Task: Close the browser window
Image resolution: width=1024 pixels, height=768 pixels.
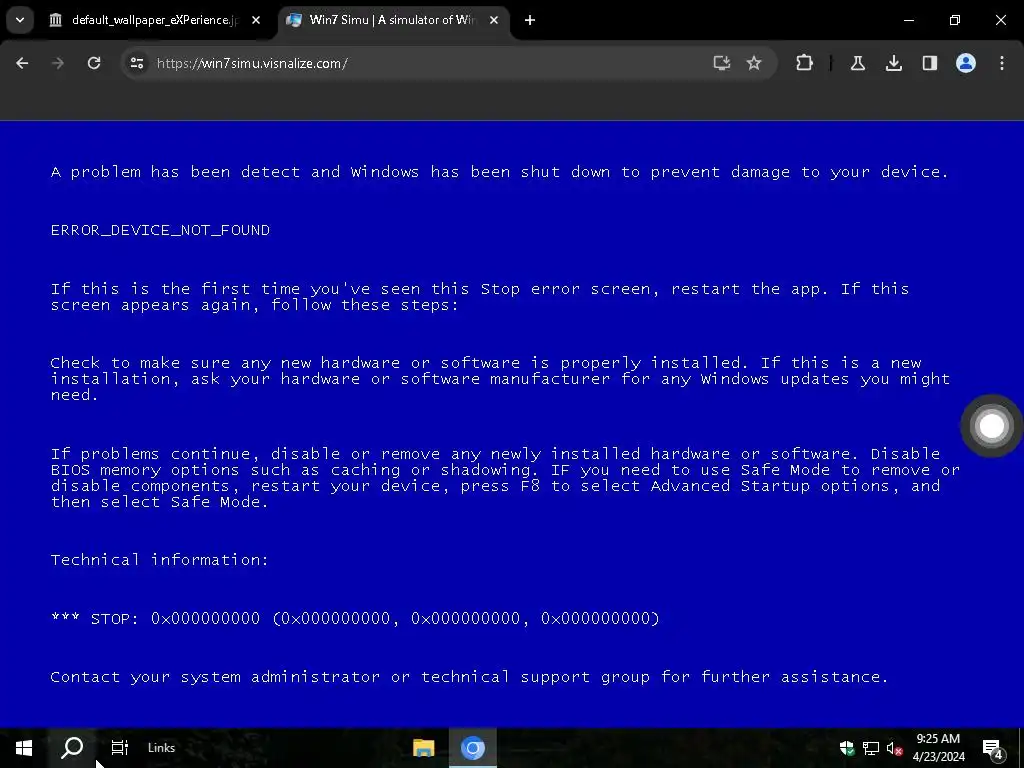Action: 1000,20
